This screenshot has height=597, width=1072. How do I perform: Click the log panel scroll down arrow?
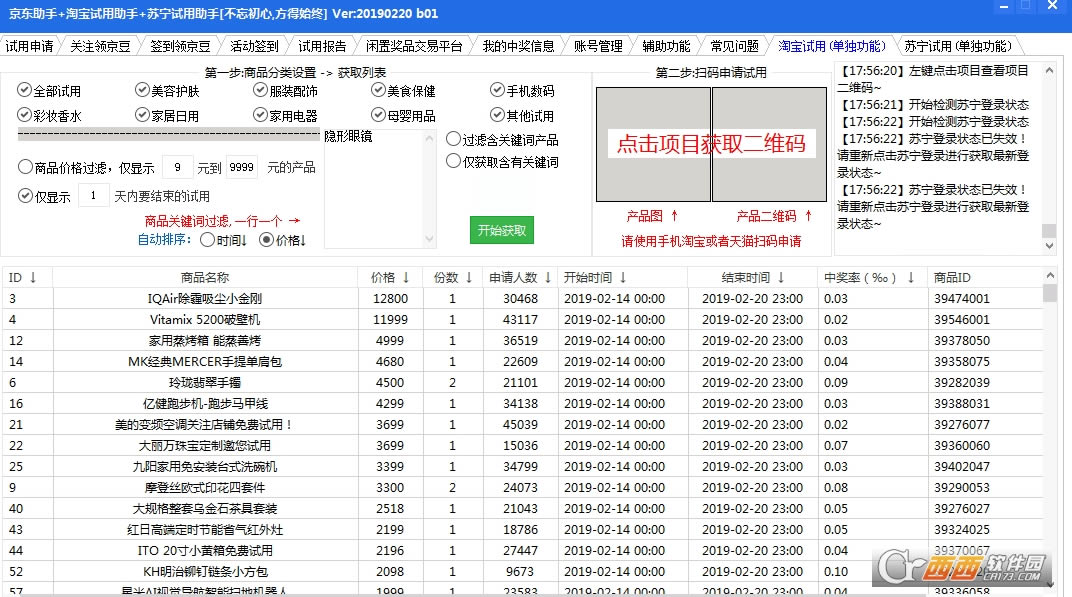click(x=1049, y=246)
